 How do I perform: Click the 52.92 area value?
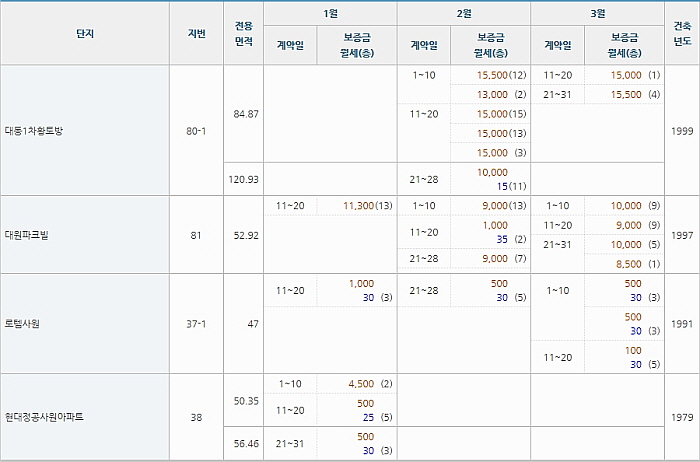pyautogui.click(x=245, y=235)
